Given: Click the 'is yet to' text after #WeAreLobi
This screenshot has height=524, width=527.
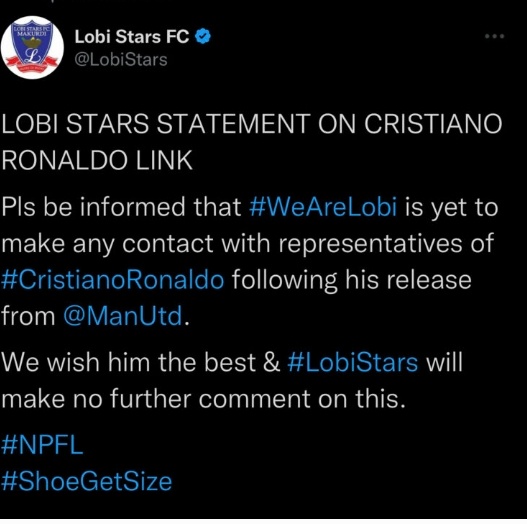Looking at the screenshot, I should point(451,207).
